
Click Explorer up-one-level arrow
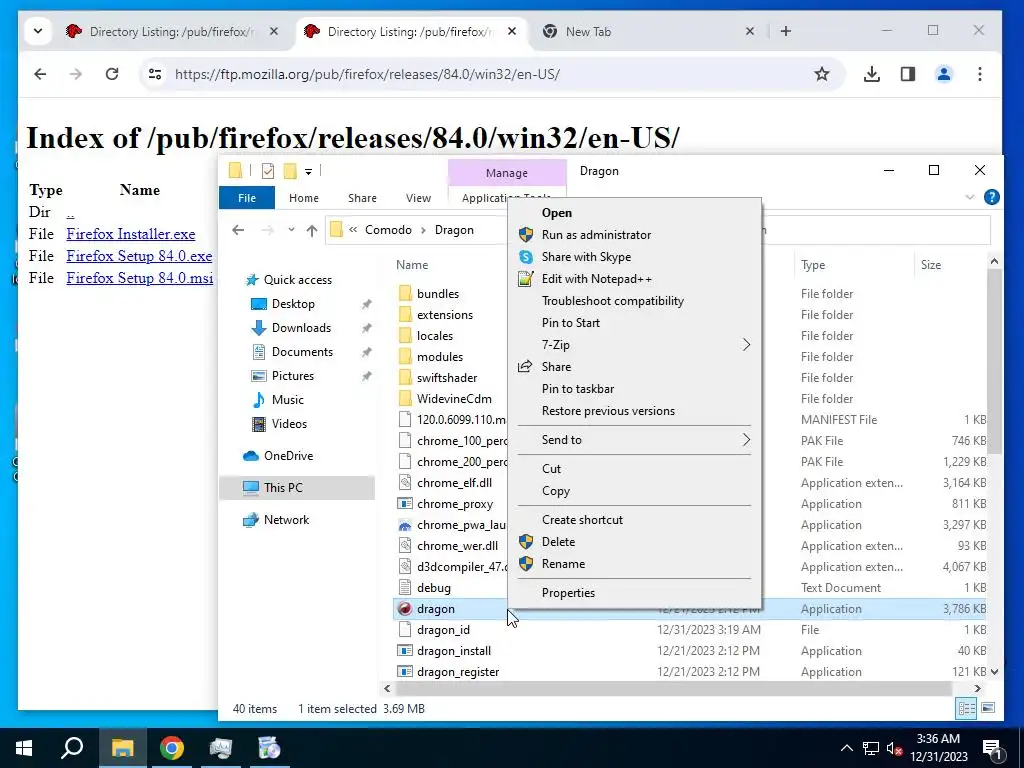tap(312, 230)
